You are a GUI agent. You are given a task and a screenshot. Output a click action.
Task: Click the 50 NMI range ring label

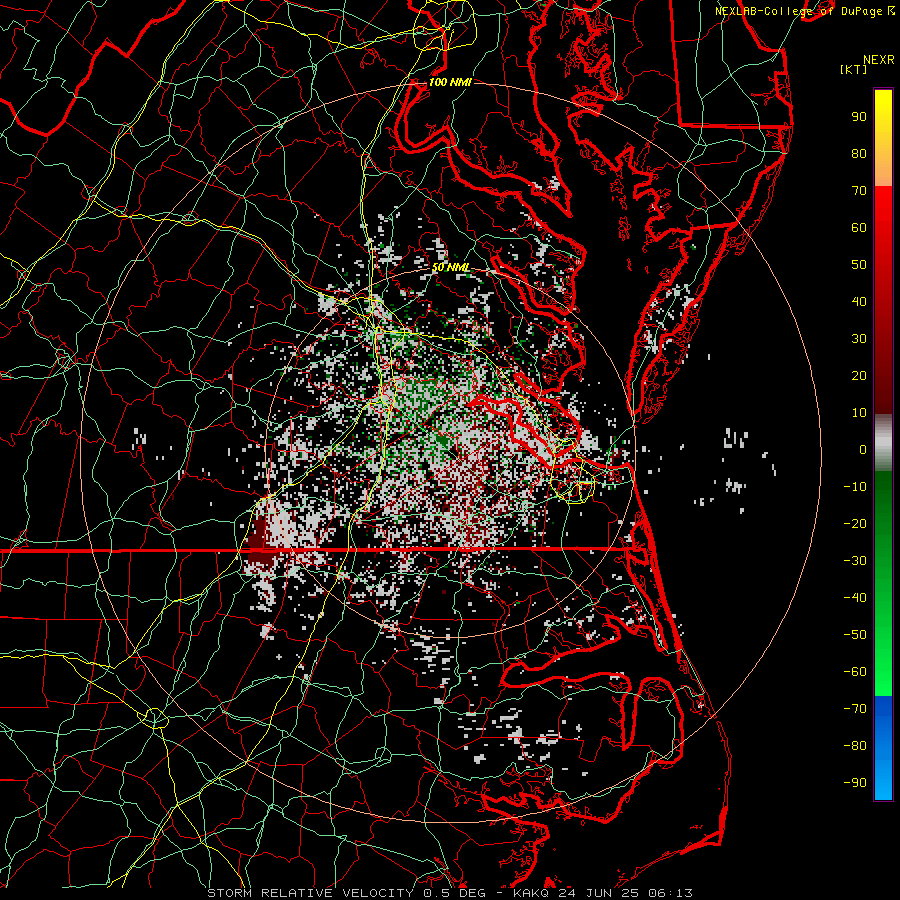(x=450, y=267)
